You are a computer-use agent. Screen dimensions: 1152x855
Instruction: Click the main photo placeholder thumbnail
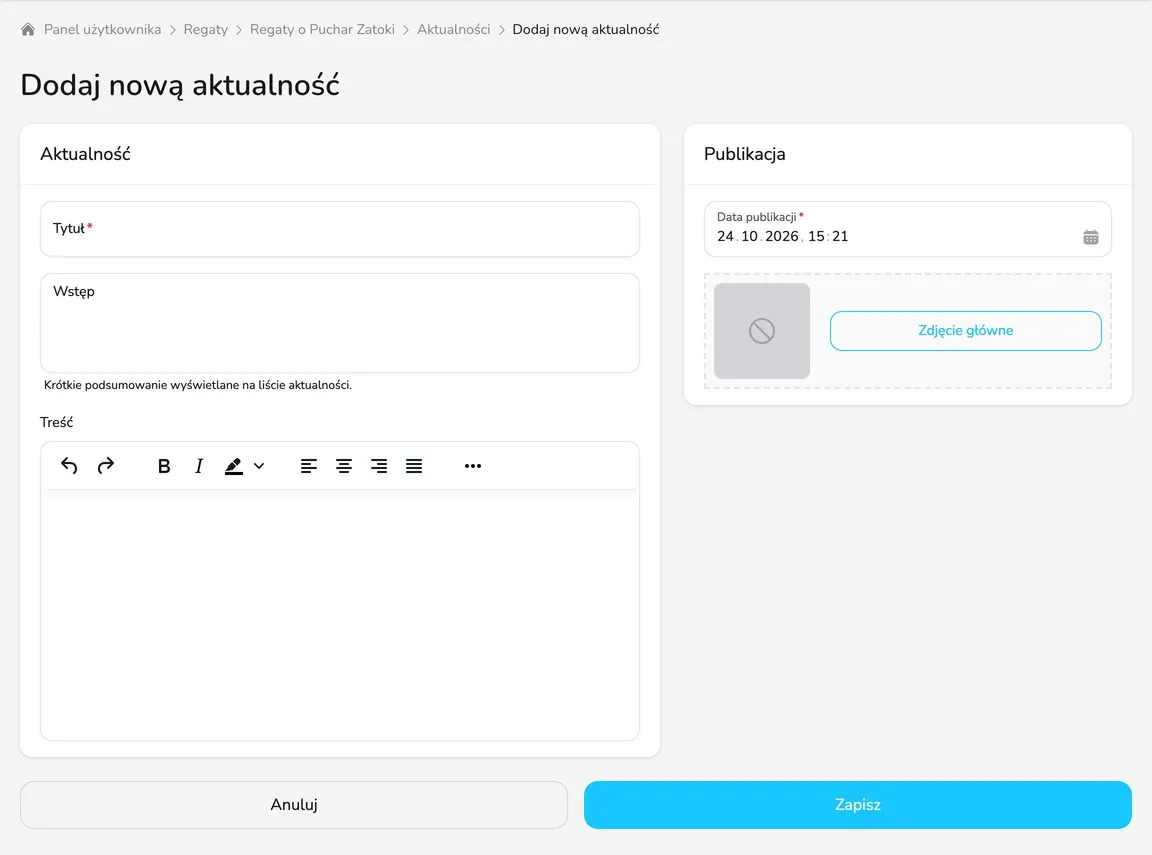(762, 331)
